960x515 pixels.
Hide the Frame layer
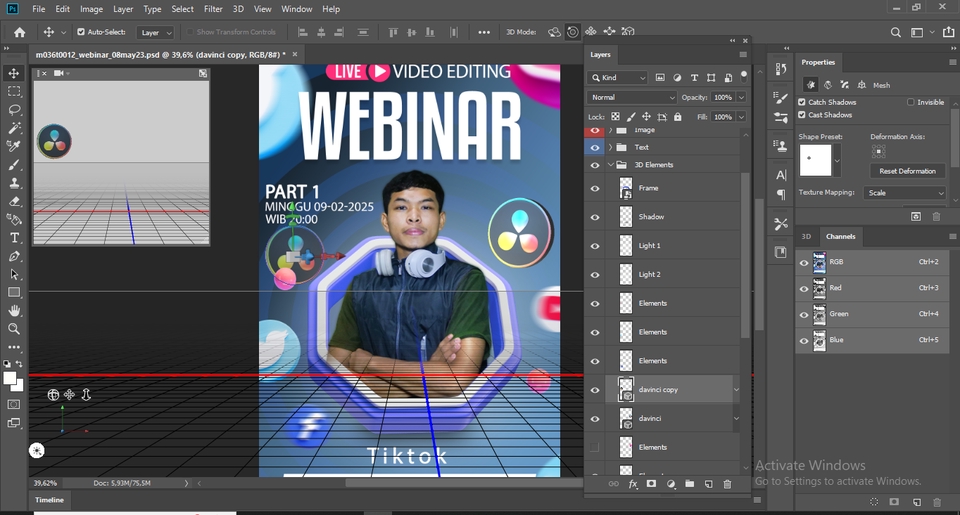click(x=594, y=189)
